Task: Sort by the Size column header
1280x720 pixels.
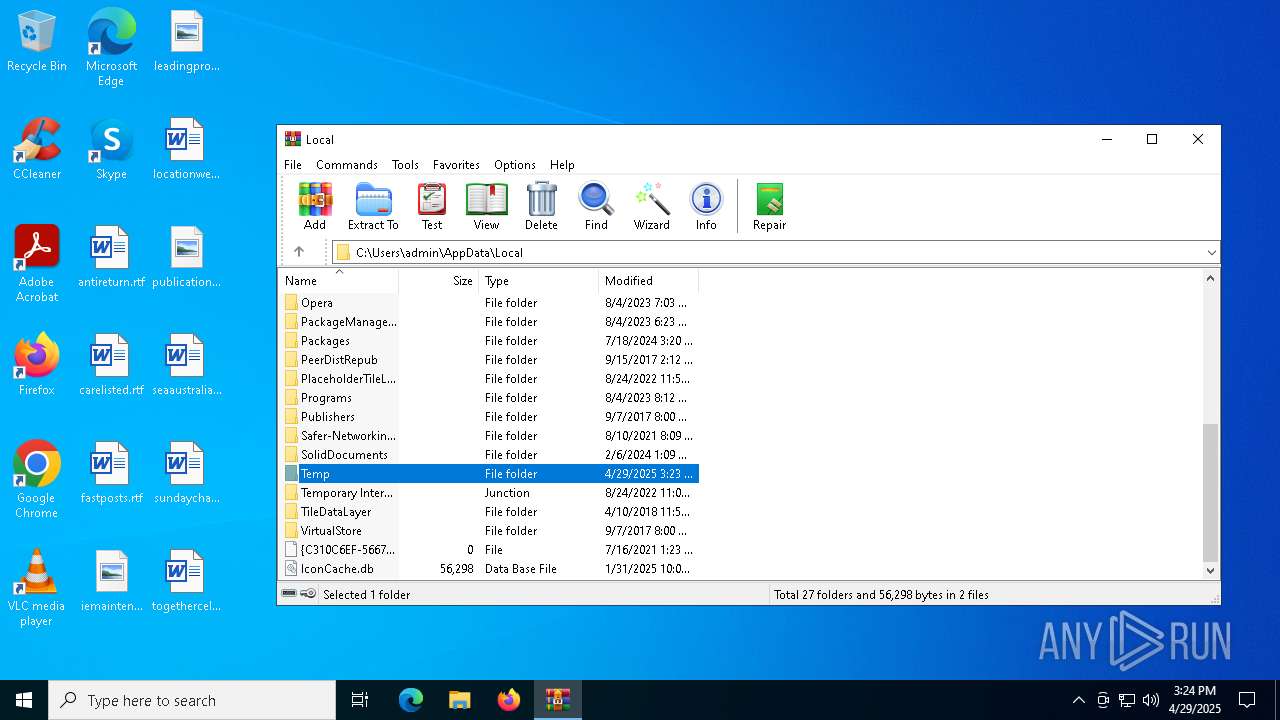Action: point(439,281)
